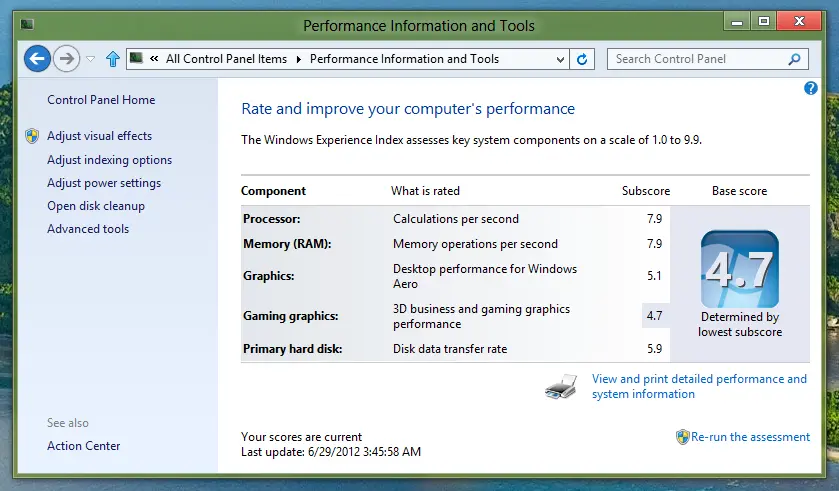The height and width of the screenshot is (491, 839).
Task: Select the Processor row label
Action: click(x=271, y=219)
